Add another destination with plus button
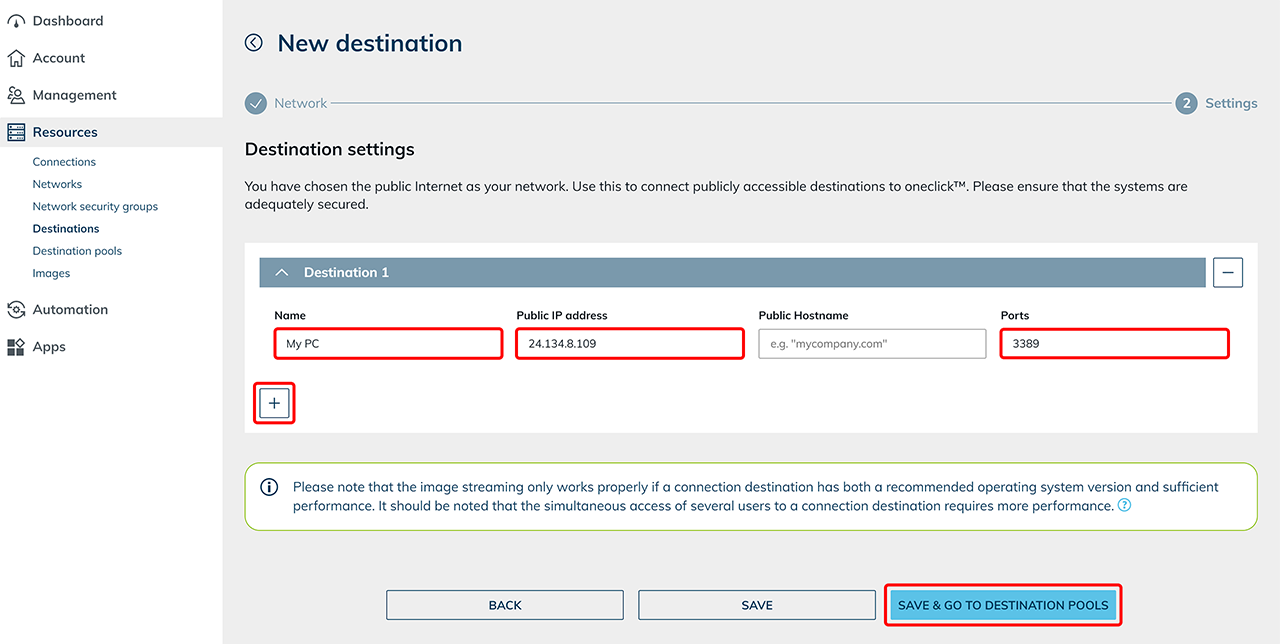 point(274,403)
